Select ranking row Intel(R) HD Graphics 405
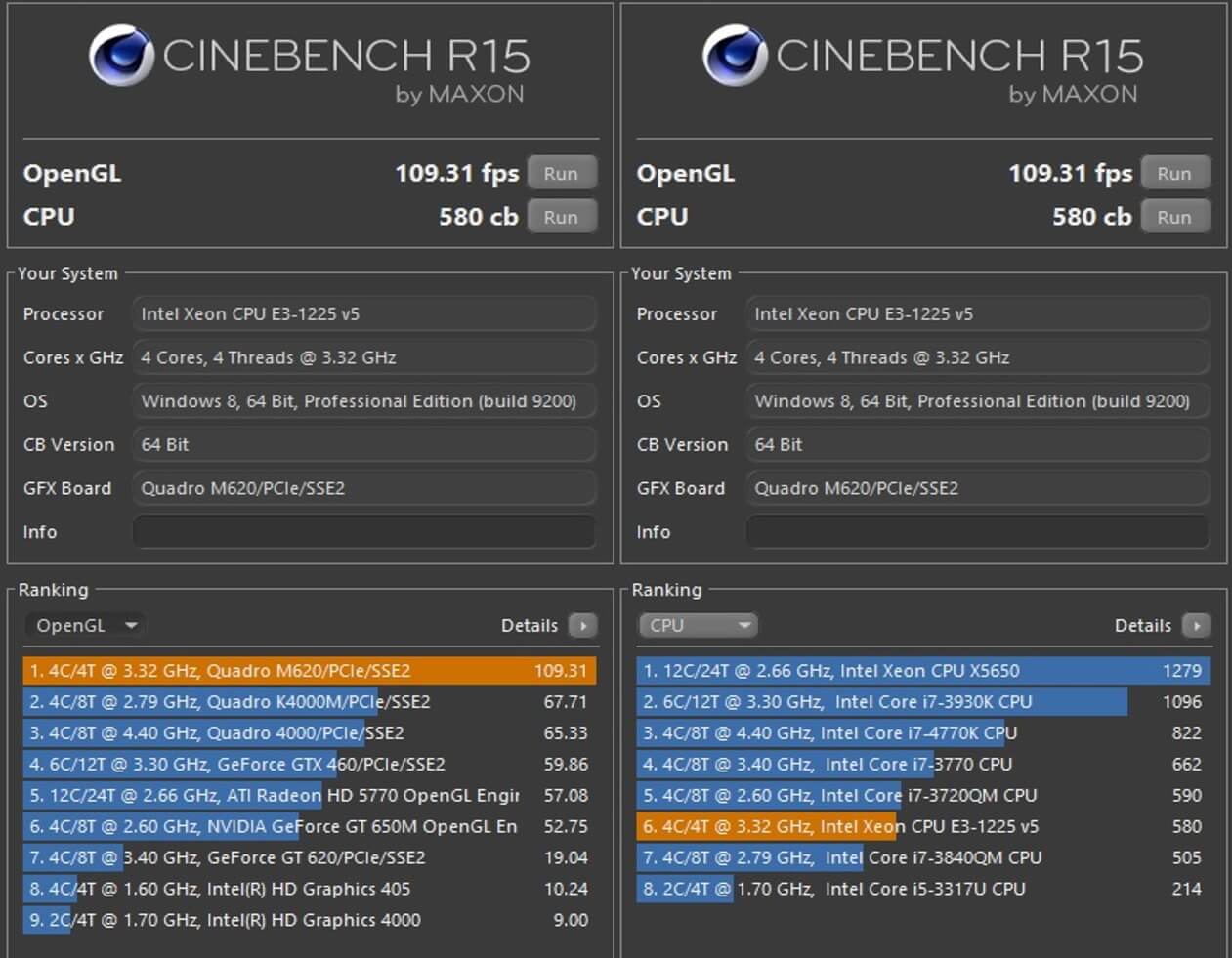The height and width of the screenshot is (958, 1232). [309, 890]
